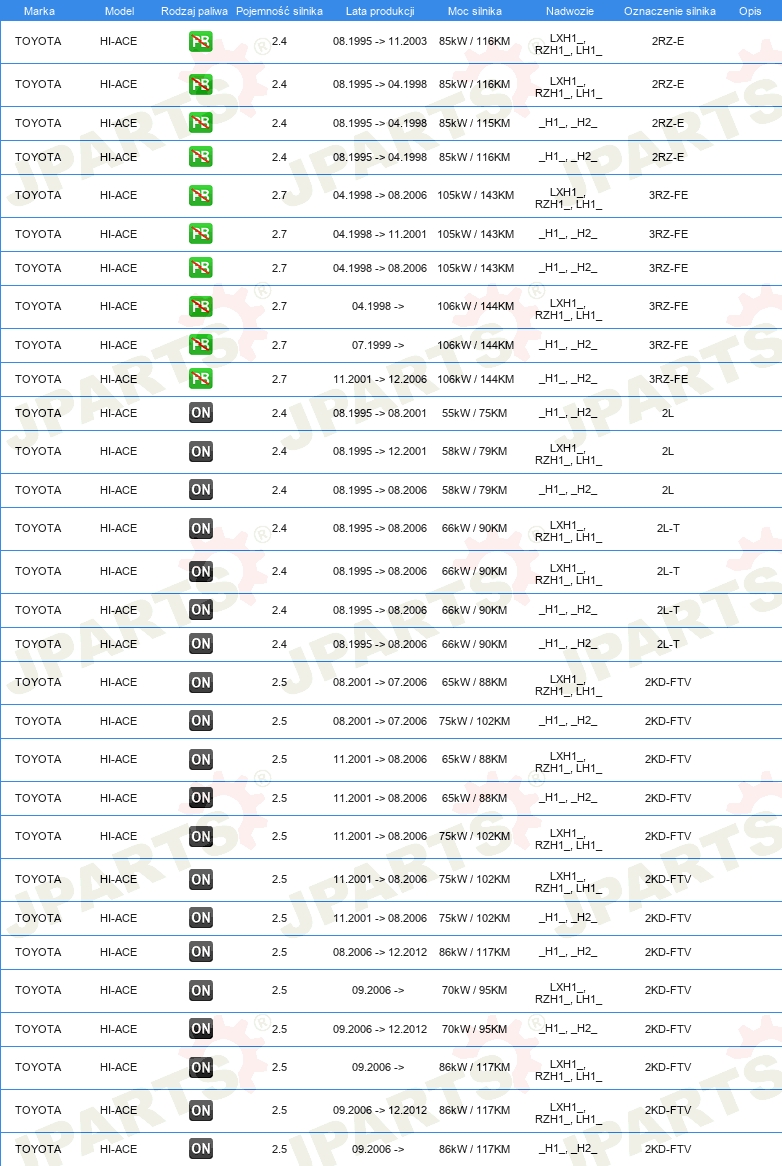782x1166 pixels.
Task: Click body code cell in 08.1995 -> 11.2003 row
Action: (x=569, y=44)
